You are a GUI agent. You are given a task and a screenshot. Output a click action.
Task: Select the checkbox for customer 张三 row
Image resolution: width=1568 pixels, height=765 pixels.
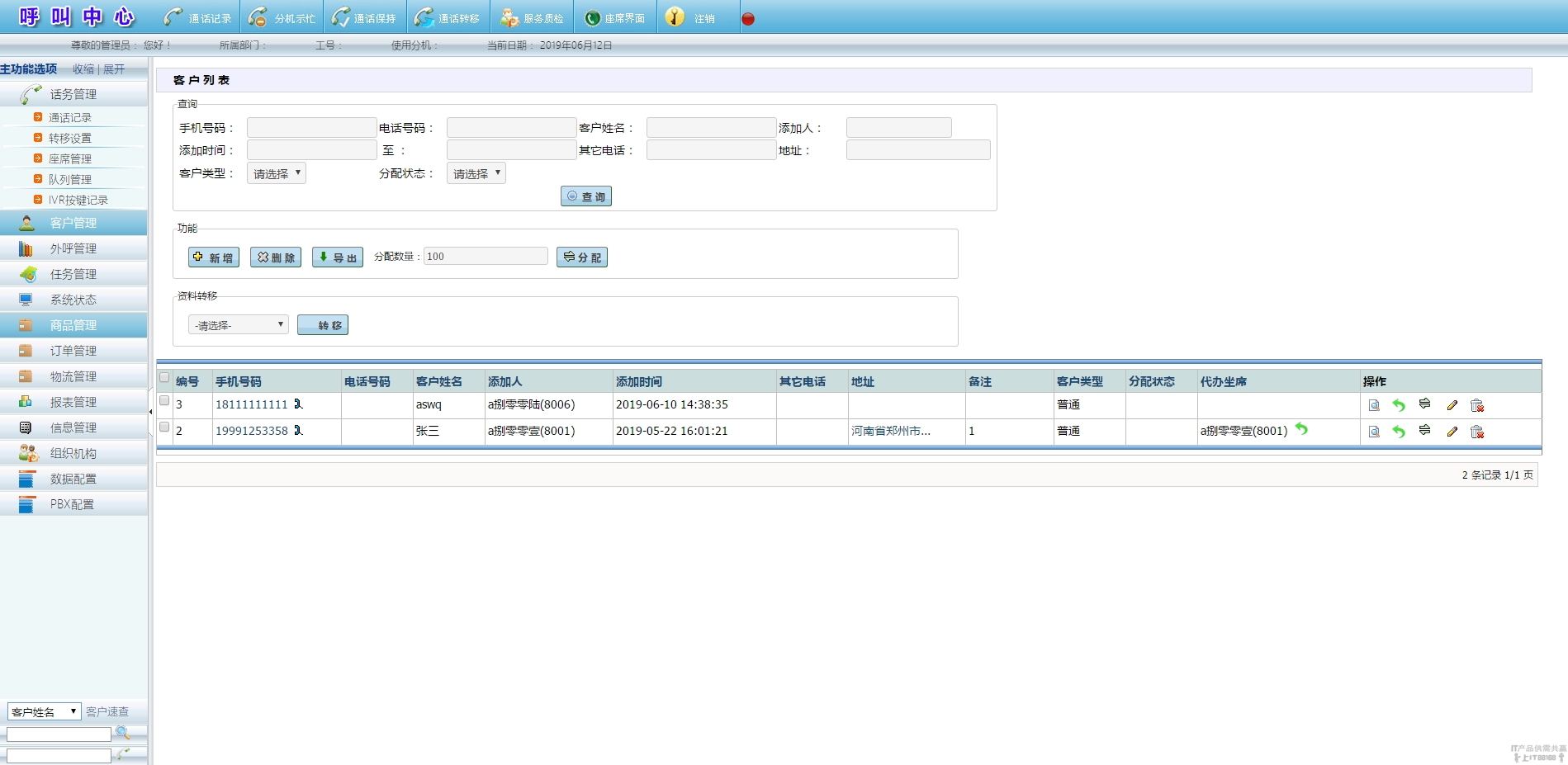coord(164,427)
